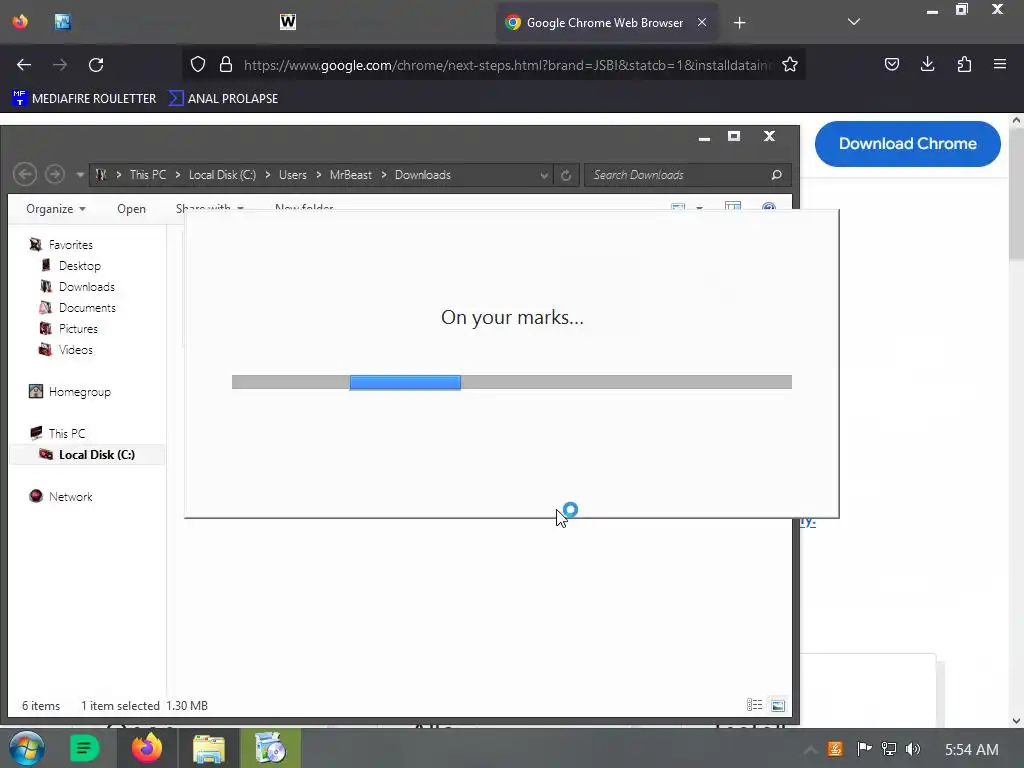
Task: Click the Firefox forward arrow
Action: 60,65
